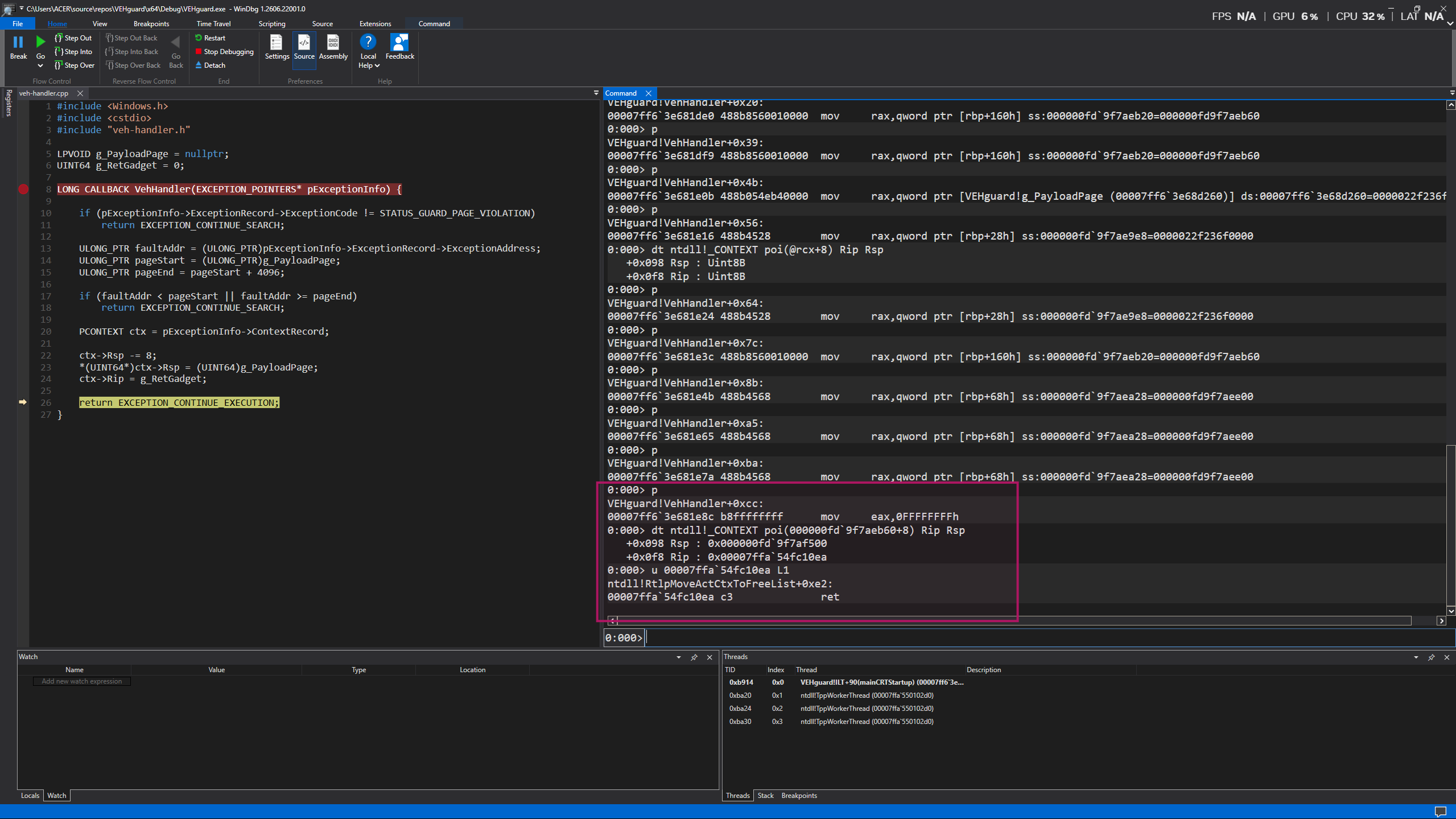Select the Threads bottom tab
The height and width of the screenshot is (819, 1456).
pos(737,796)
